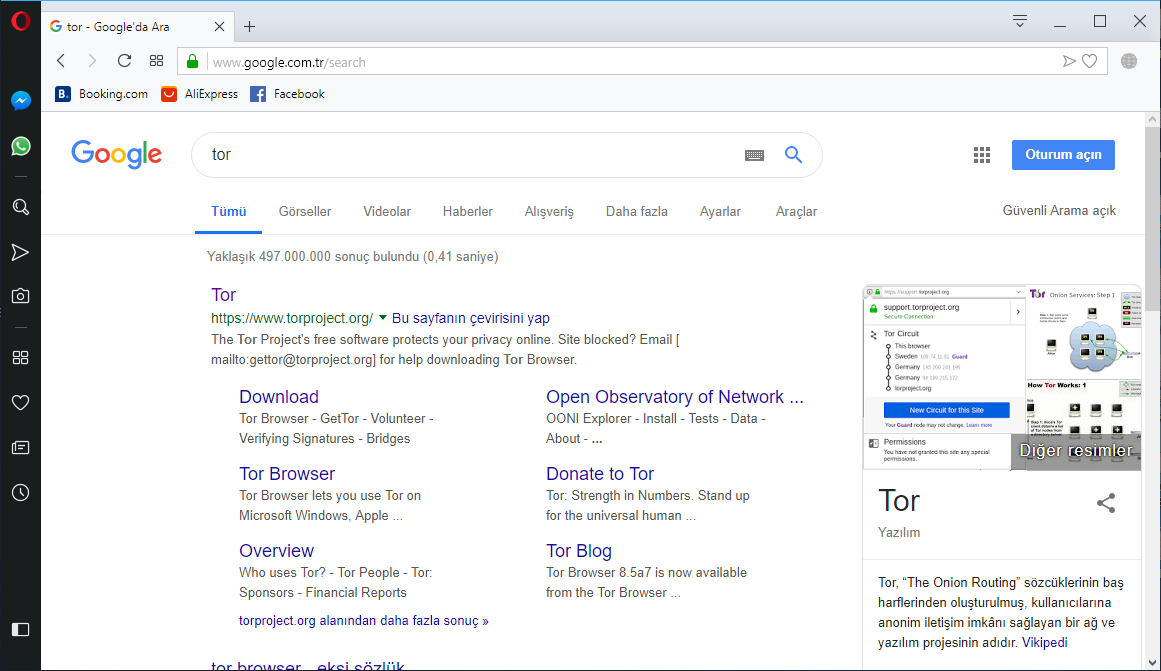1161x671 pixels.
Task: Open the Google apps grid icon
Action: click(x=981, y=154)
